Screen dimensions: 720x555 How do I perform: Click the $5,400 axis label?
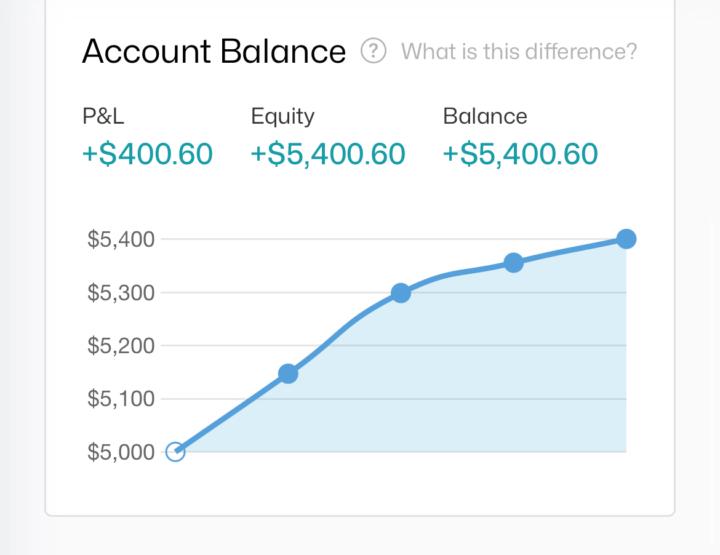pos(121,239)
